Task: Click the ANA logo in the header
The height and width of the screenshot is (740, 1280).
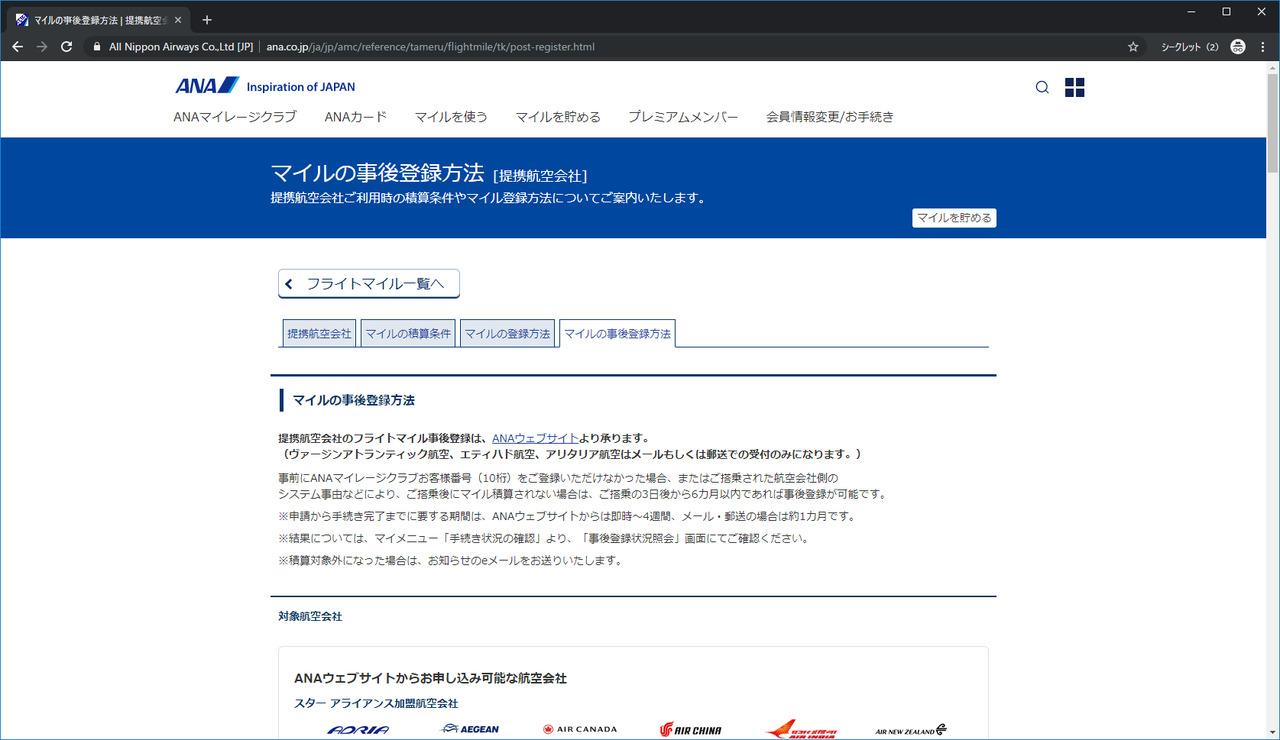Action: pyautogui.click(x=207, y=86)
